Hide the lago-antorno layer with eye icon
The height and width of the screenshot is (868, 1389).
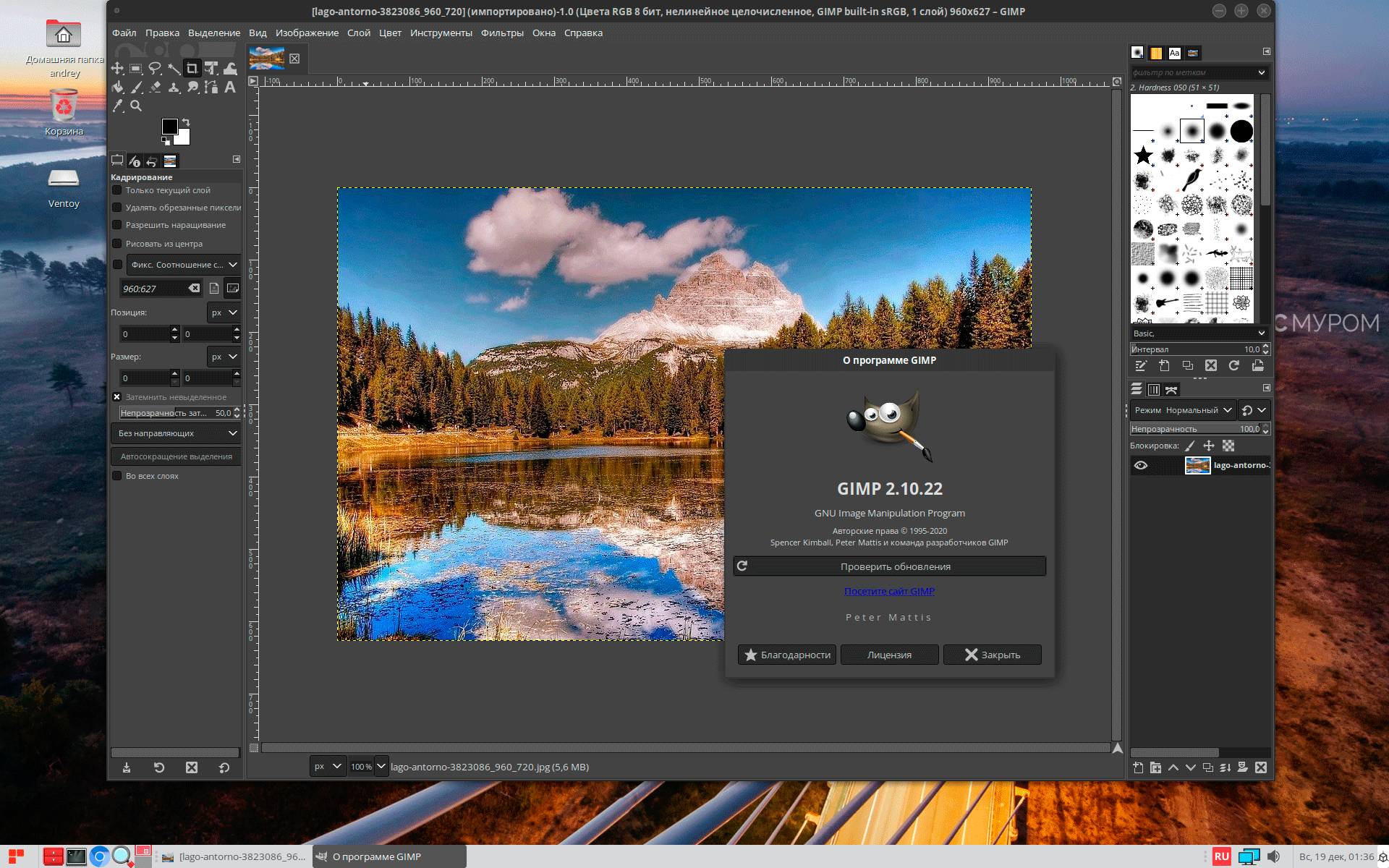tap(1141, 465)
